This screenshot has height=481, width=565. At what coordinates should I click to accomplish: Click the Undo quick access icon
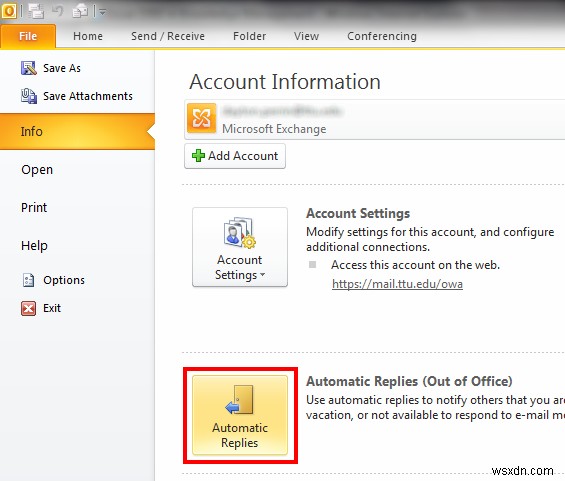58,11
